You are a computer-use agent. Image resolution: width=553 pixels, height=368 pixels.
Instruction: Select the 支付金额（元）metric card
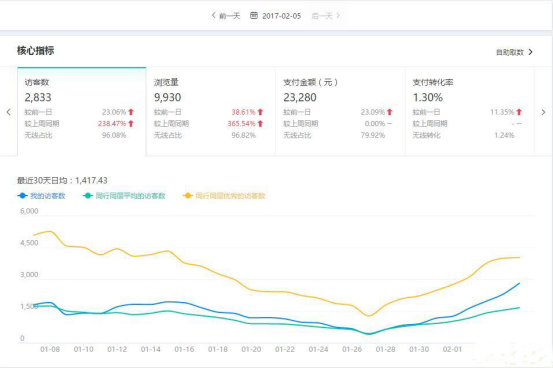[x=340, y=111]
